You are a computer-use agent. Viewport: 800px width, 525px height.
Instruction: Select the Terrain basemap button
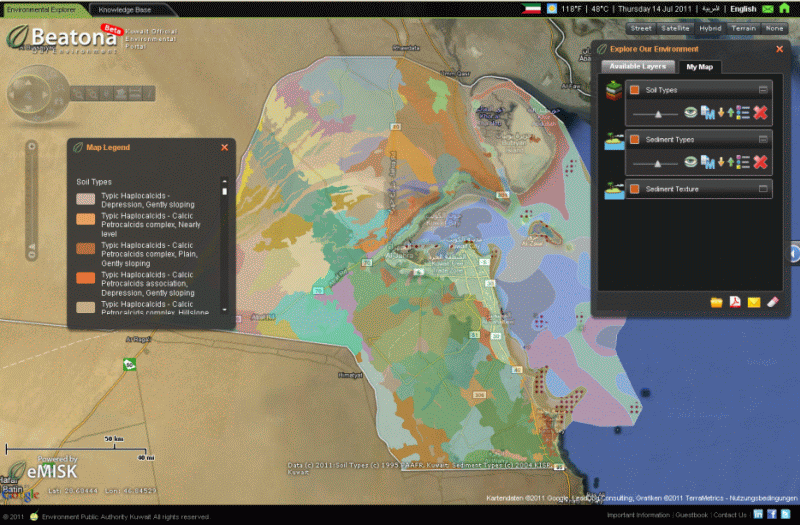click(x=743, y=28)
